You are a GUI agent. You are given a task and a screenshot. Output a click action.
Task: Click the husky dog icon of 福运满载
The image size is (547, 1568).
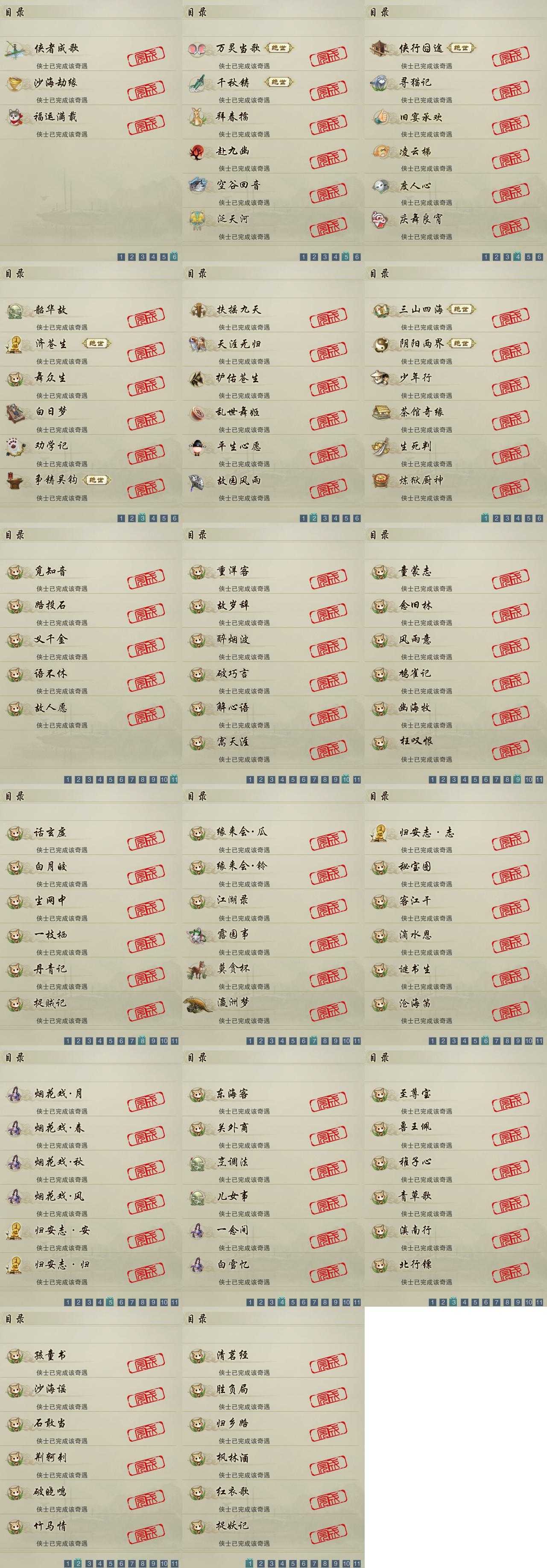(15, 117)
